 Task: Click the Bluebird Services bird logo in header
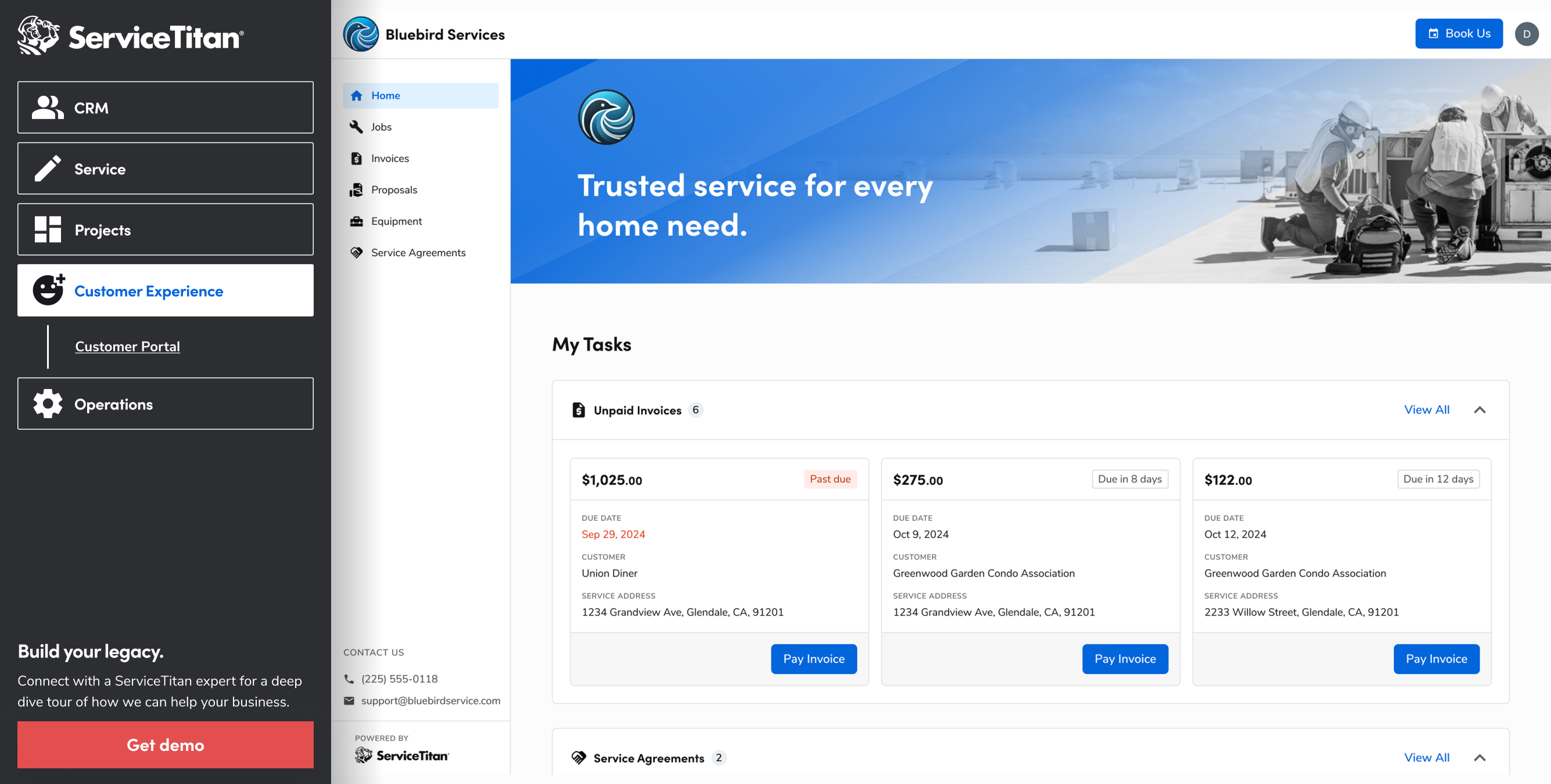[361, 34]
